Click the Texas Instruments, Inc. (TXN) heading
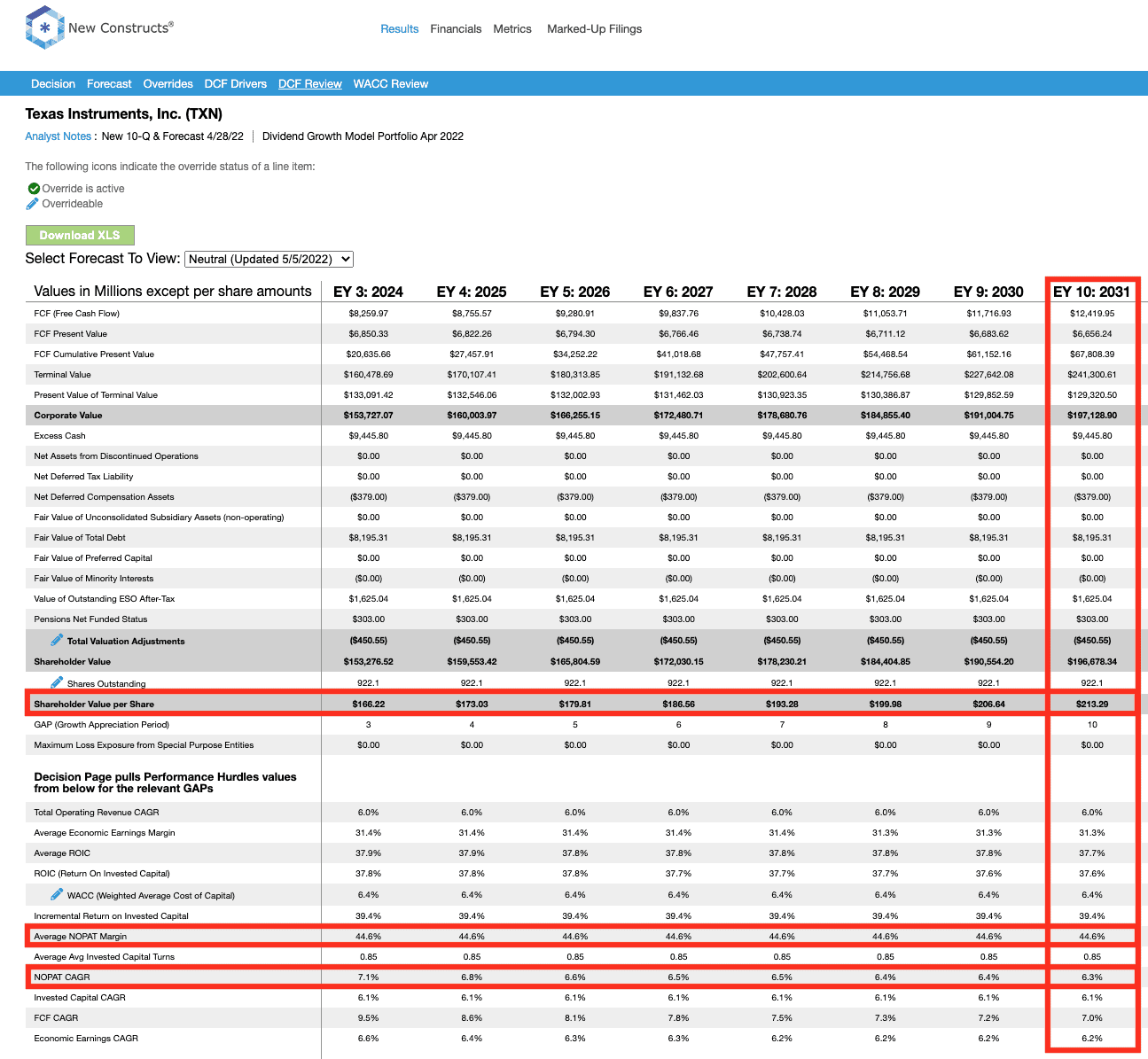This screenshot has width=1148, height=1059. [x=123, y=114]
